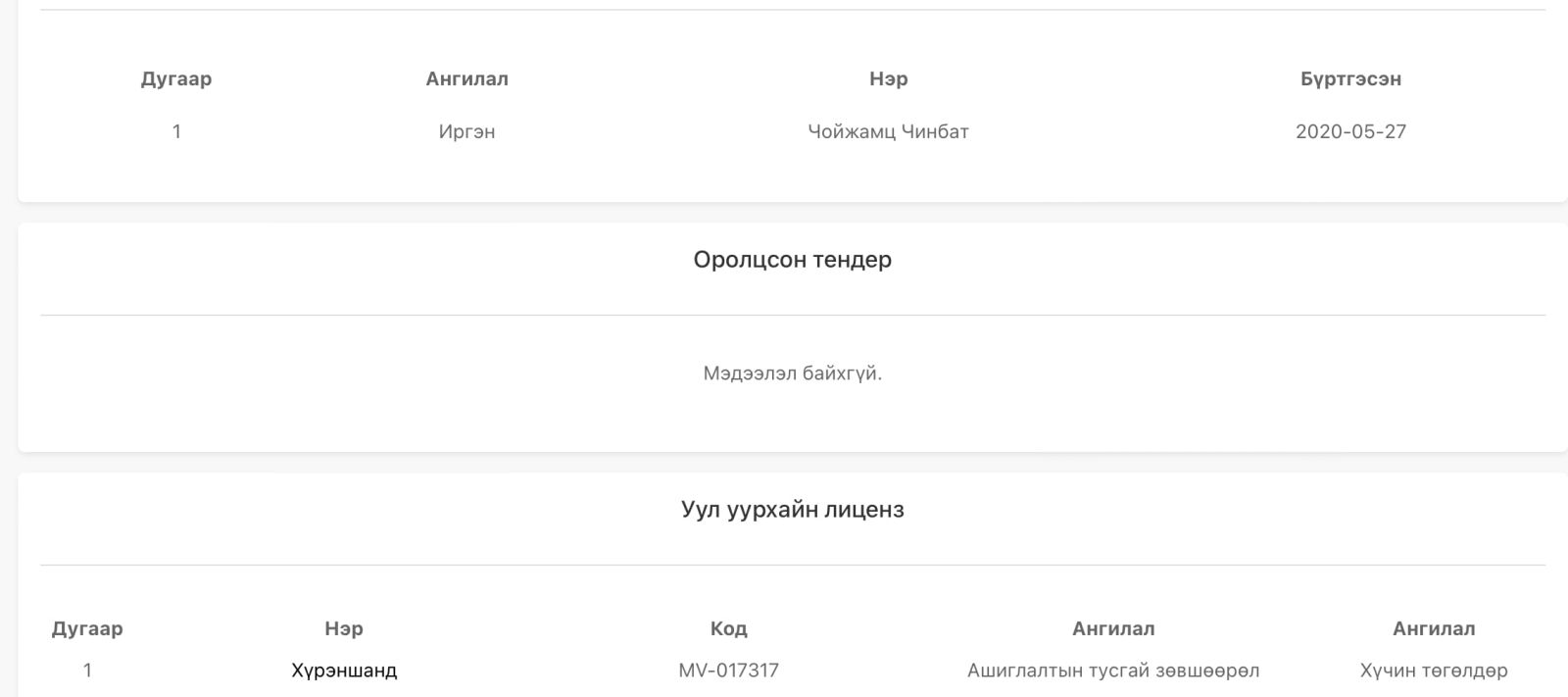Click the Уул уурхайн лиценз section title
The height and width of the screenshot is (697, 1568).
pos(792,510)
